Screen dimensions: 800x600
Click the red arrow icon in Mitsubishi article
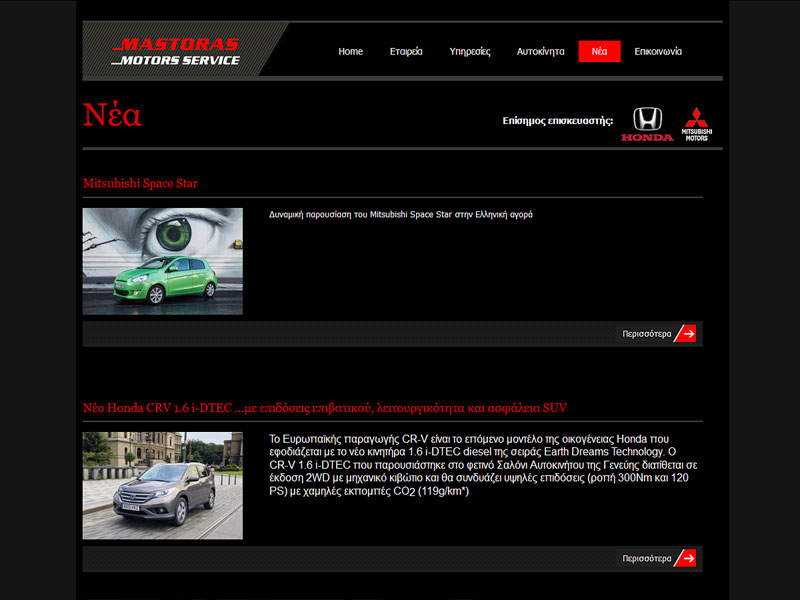pyautogui.click(x=685, y=334)
